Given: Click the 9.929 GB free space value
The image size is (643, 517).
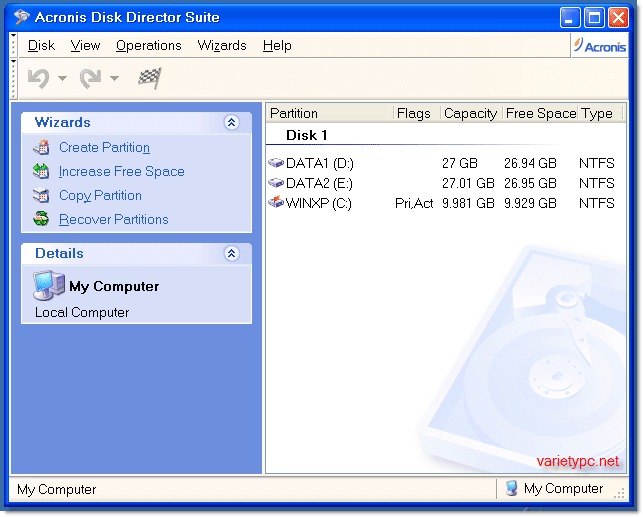Looking at the screenshot, I should point(530,203).
